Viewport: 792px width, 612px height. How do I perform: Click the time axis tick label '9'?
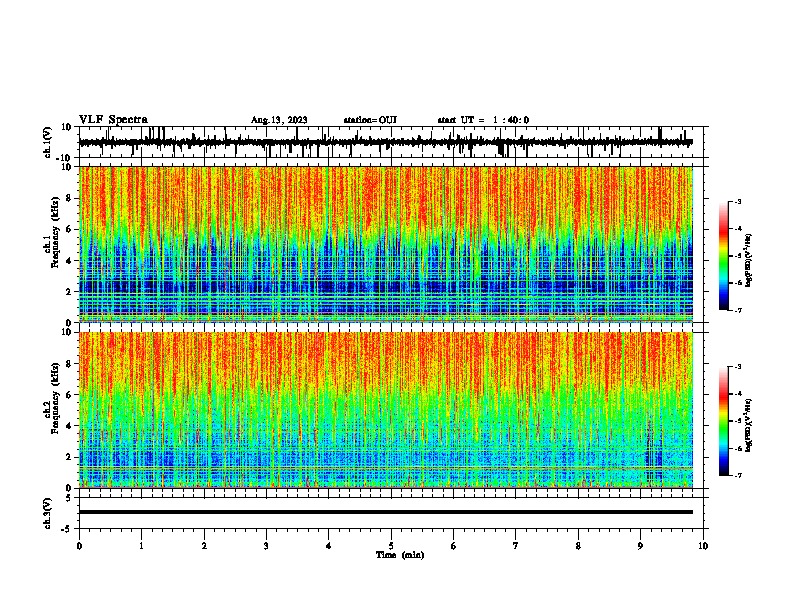640,546
